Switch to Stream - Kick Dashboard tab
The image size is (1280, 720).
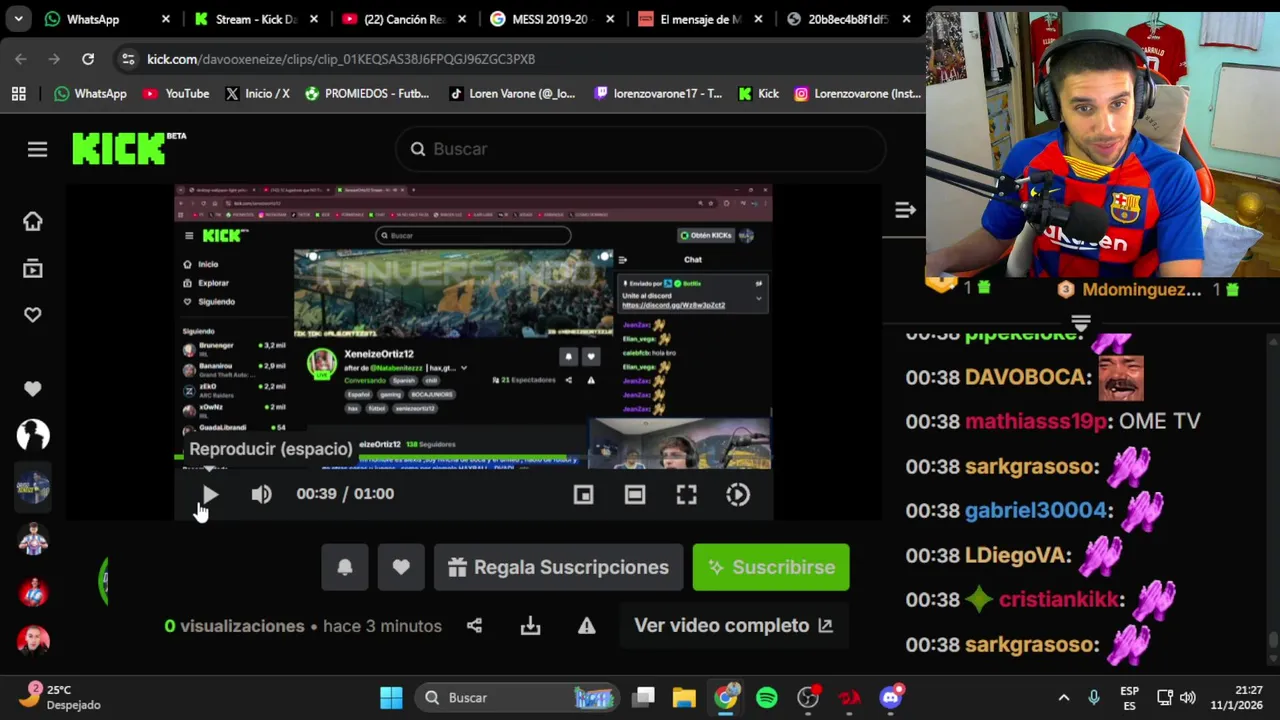click(x=257, y=19)
